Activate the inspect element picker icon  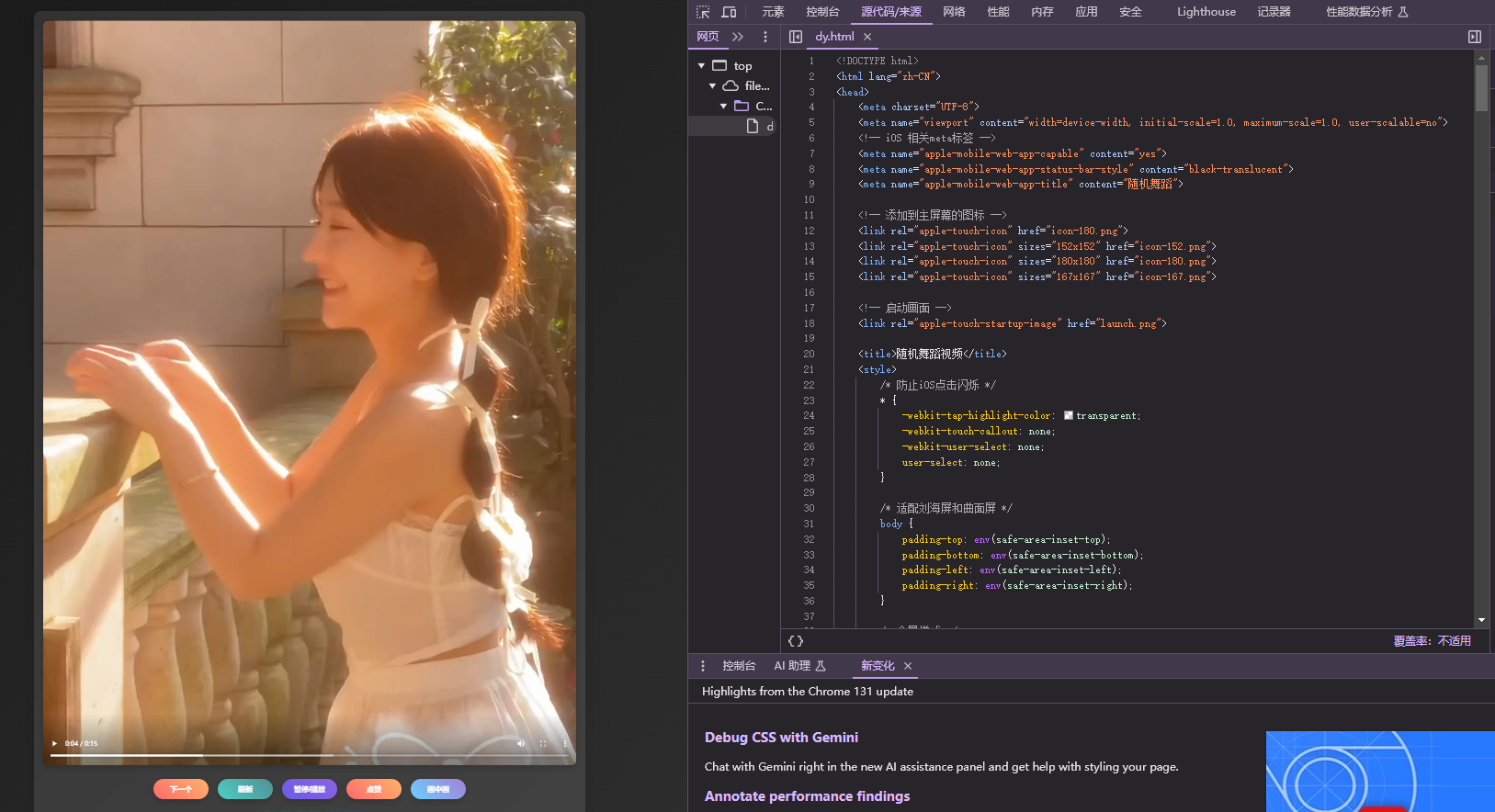coord(703,12)
